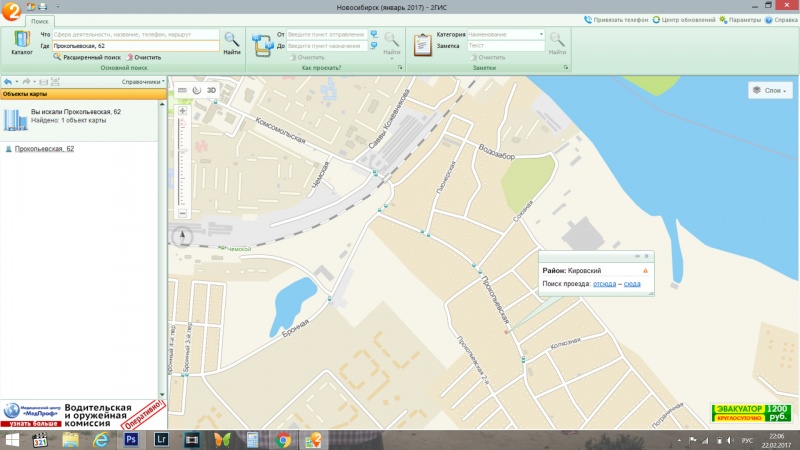Open the dropdown under the route Найти button

pos(392,59)
